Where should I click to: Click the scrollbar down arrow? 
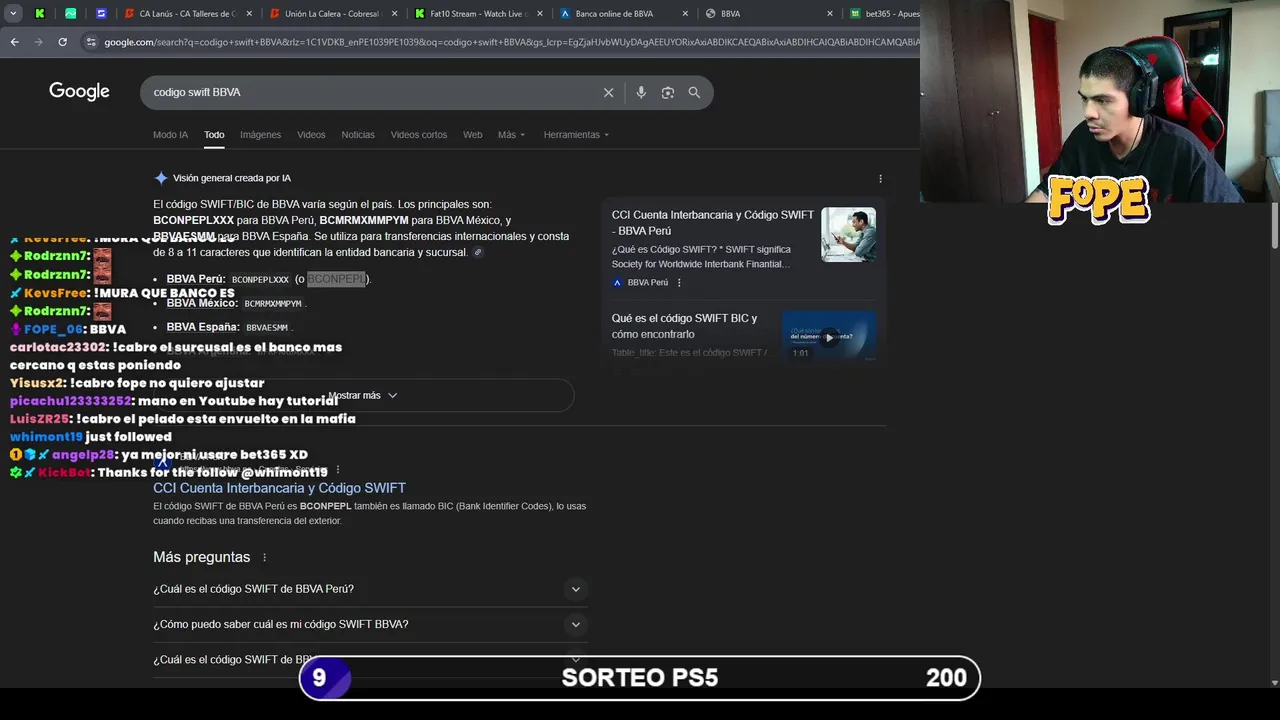[x=1274, y=683]
